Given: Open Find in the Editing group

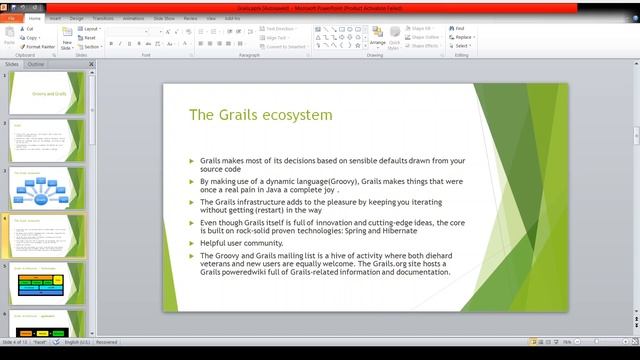Looking at the screenshot, I should 457,29.
